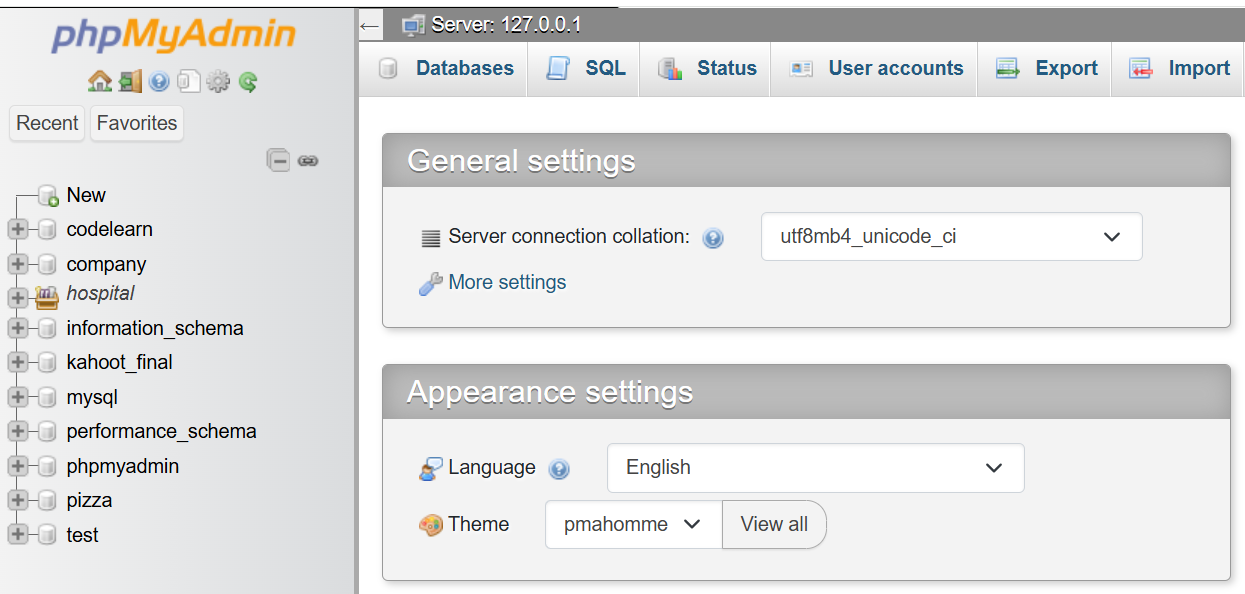
Task: Open the Language dropdown showing English
Action: pyautogui.click(x=815, y=468)
